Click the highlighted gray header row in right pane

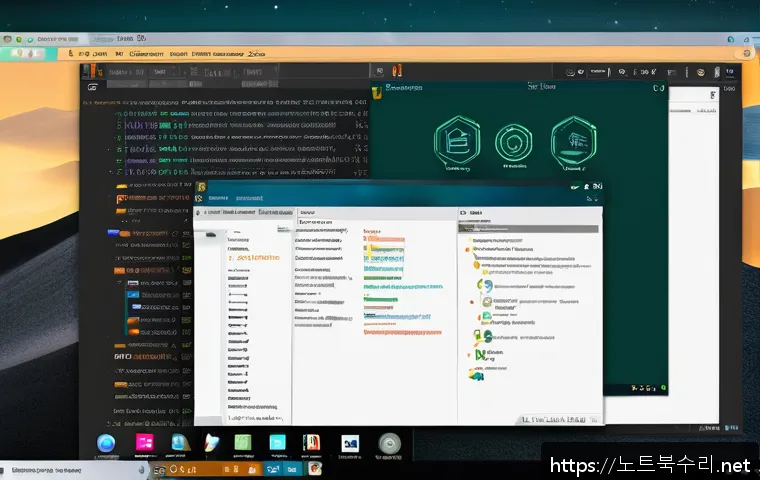coord(528,229)
